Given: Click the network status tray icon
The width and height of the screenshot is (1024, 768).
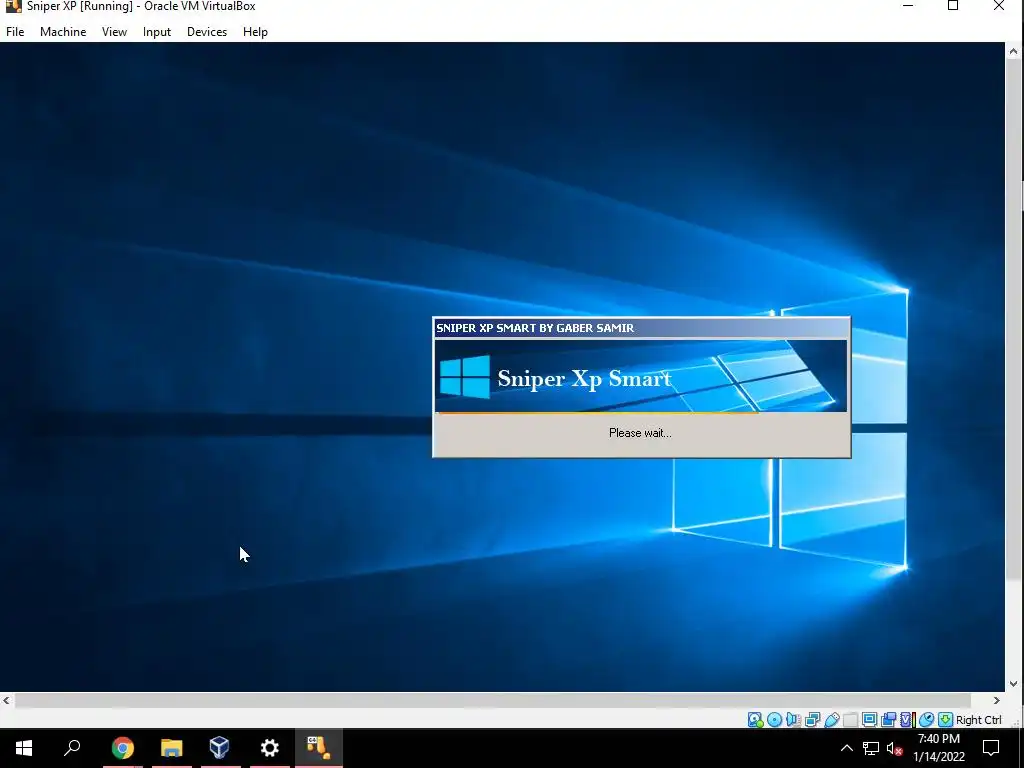Looking at the screenshot, I should tap(871, 748).
